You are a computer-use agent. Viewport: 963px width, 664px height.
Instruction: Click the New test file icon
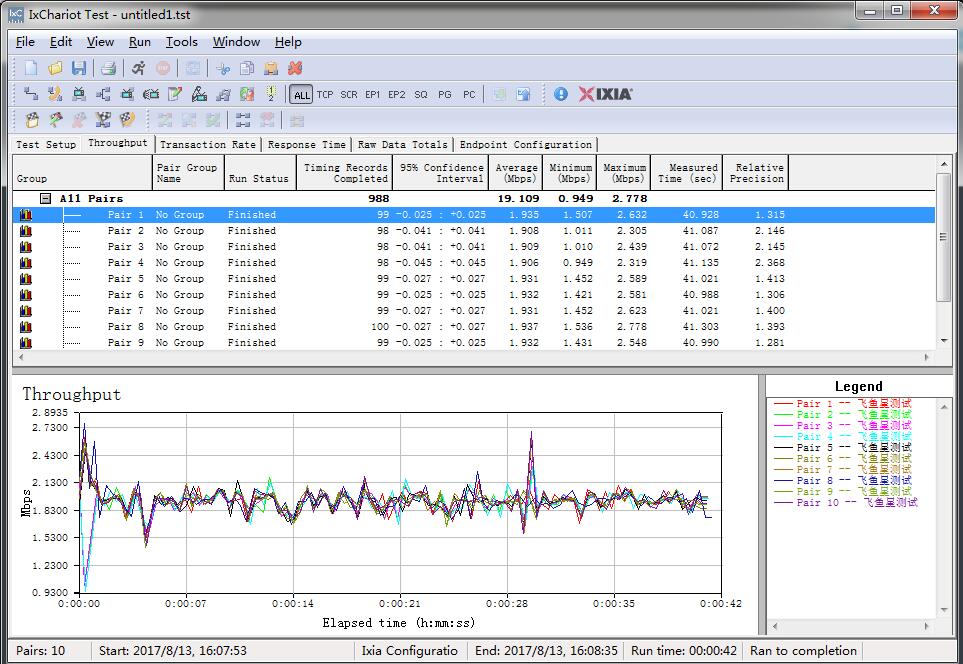tap(31, 68)
